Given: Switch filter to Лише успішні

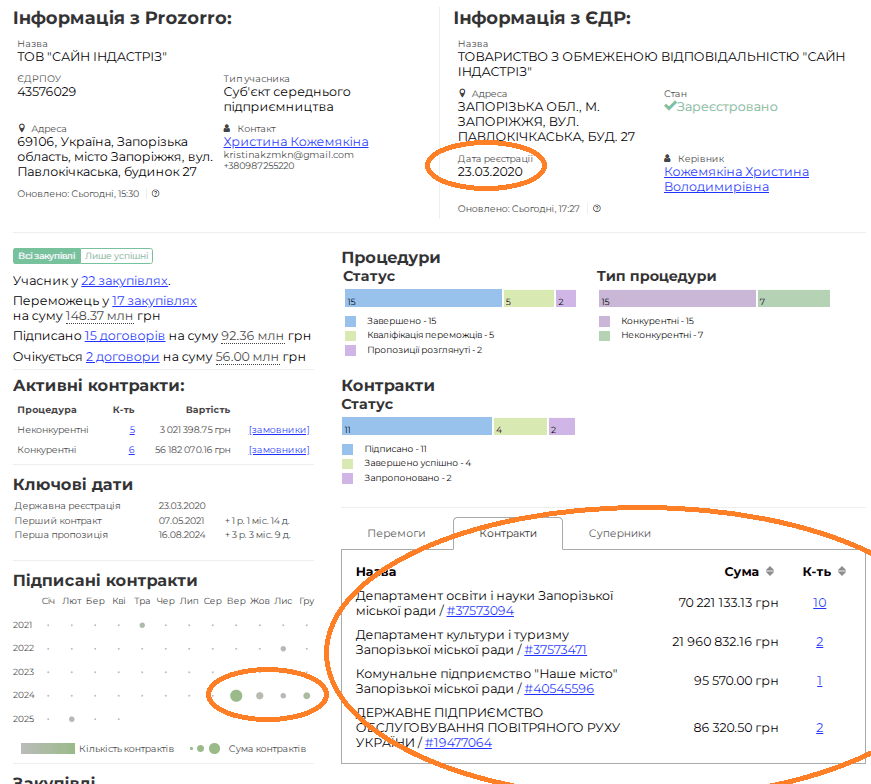Looking at the screenshot, I should 117,256.
